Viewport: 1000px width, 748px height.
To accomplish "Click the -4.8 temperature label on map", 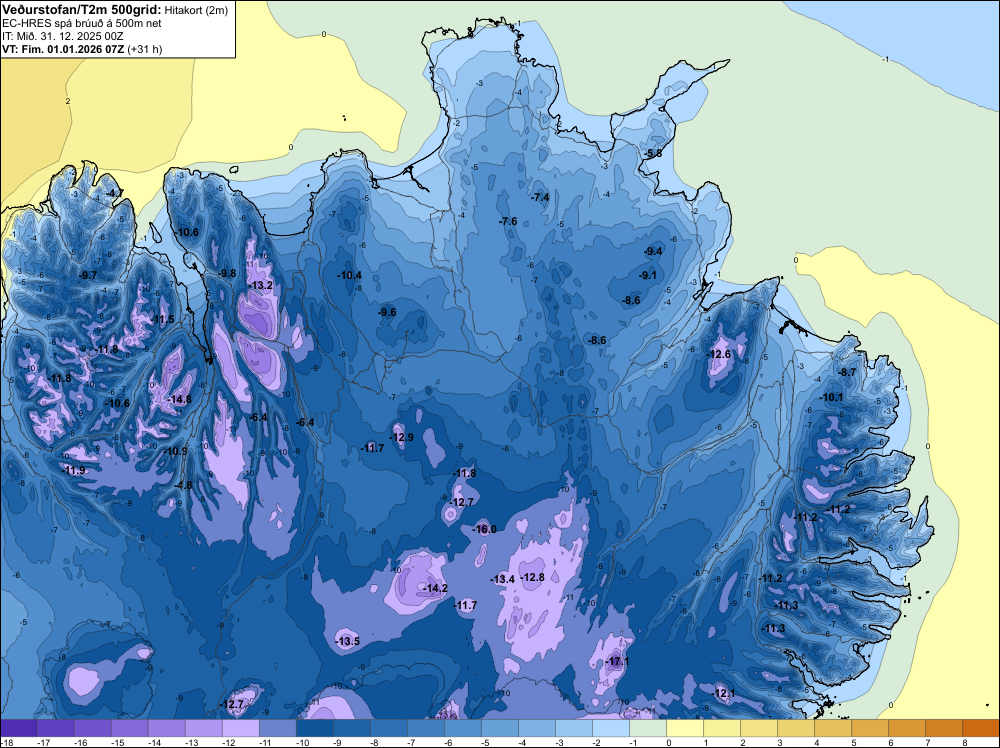I will pyautogui.click(x=183, y=485).
